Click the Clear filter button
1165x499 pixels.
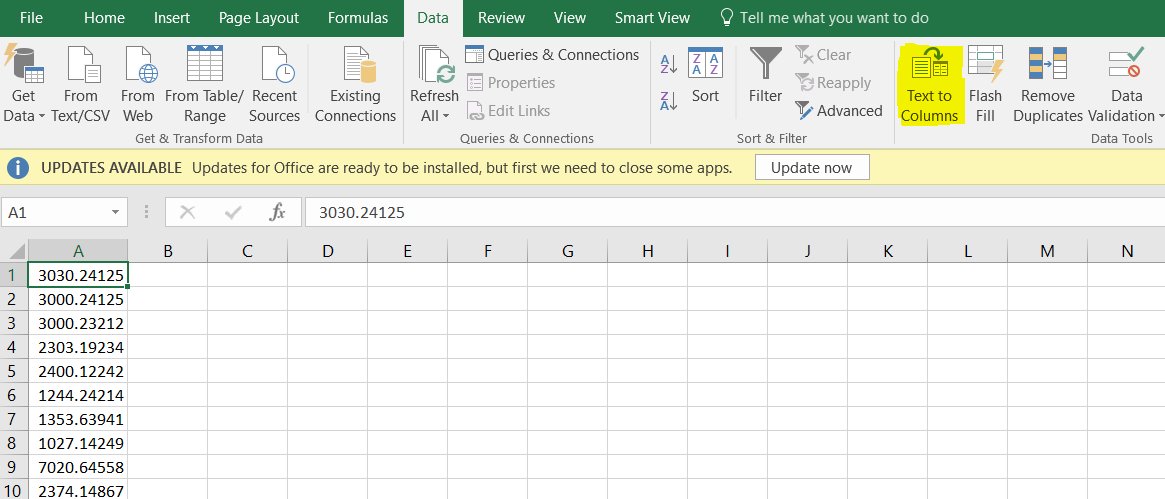pos(823,55)
